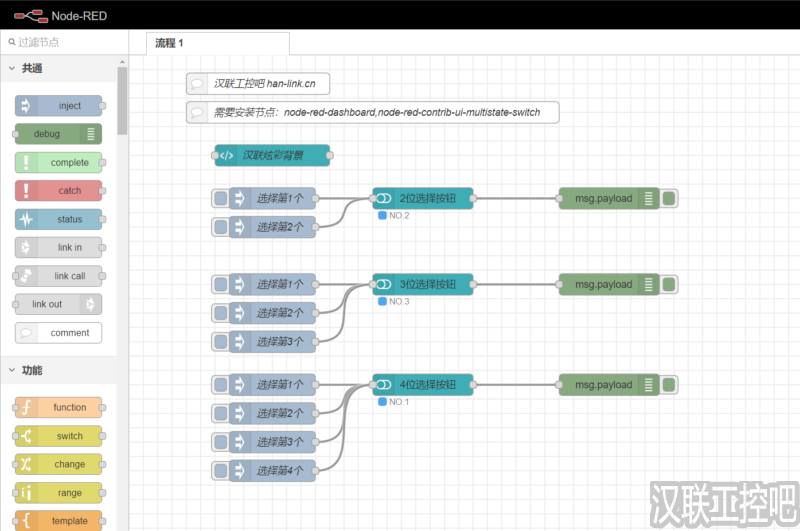Open the 流程 1 flow tab

[217, 43]
